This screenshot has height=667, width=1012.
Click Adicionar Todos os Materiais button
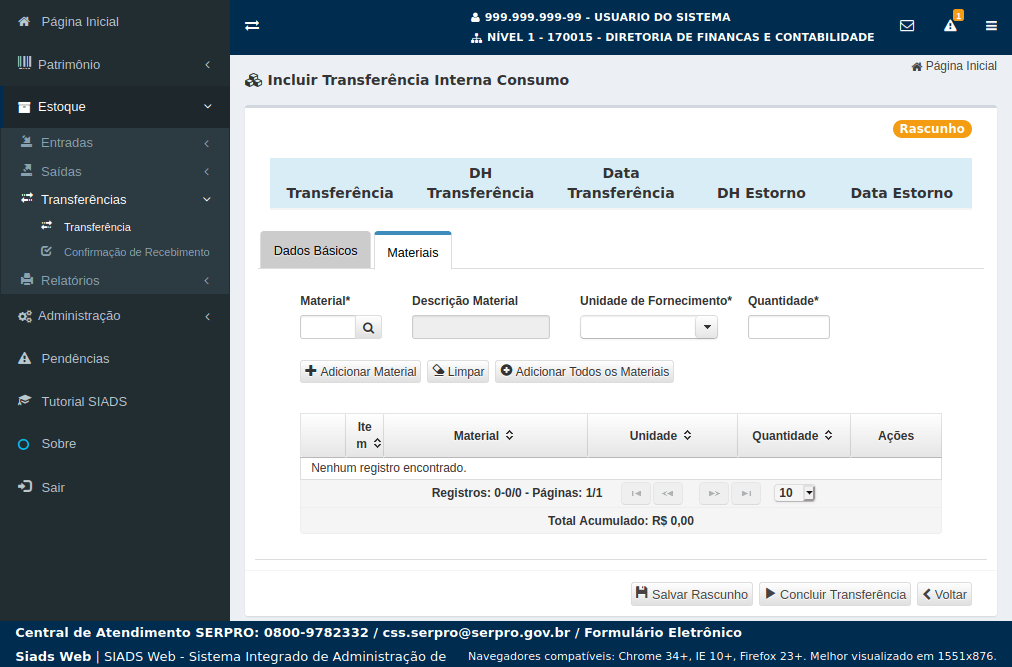point(585,371)
